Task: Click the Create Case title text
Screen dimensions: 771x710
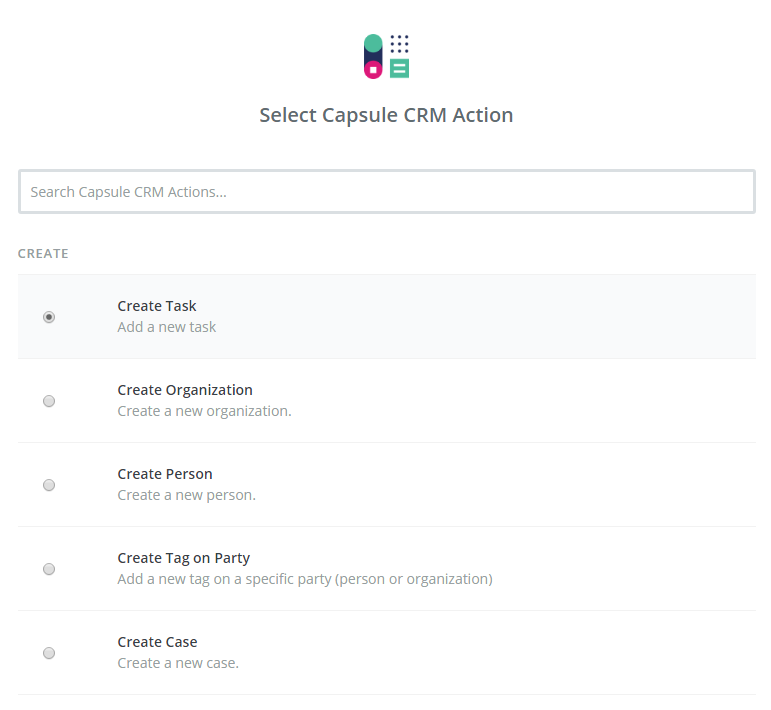Action: tap(157, 642)
